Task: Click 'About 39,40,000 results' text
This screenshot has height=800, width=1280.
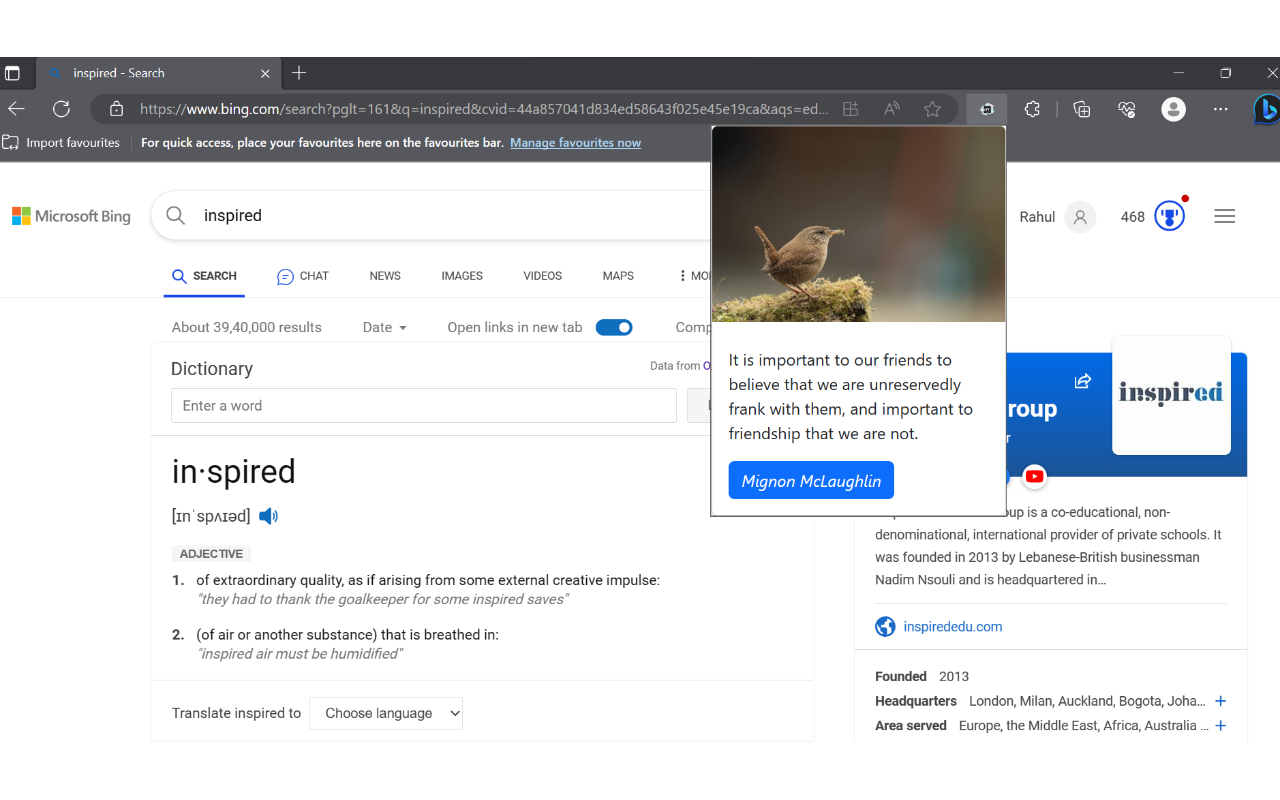Action: [247, 327]
